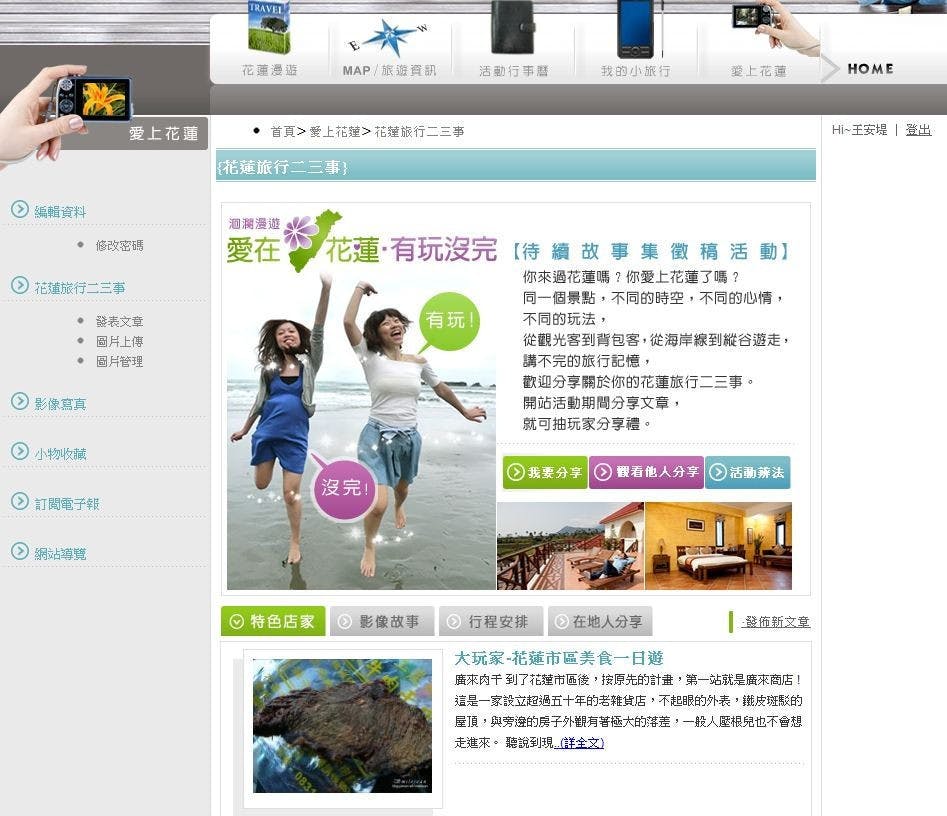The image size is (947, 816).
Task: Click the 我要分享 share button
Action: pos(544,471)
